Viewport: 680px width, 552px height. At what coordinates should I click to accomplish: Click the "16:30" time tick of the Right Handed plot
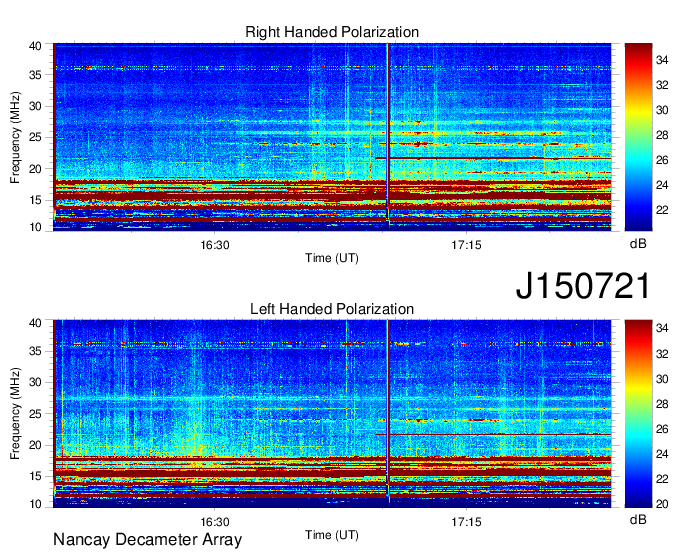point(215,245)
